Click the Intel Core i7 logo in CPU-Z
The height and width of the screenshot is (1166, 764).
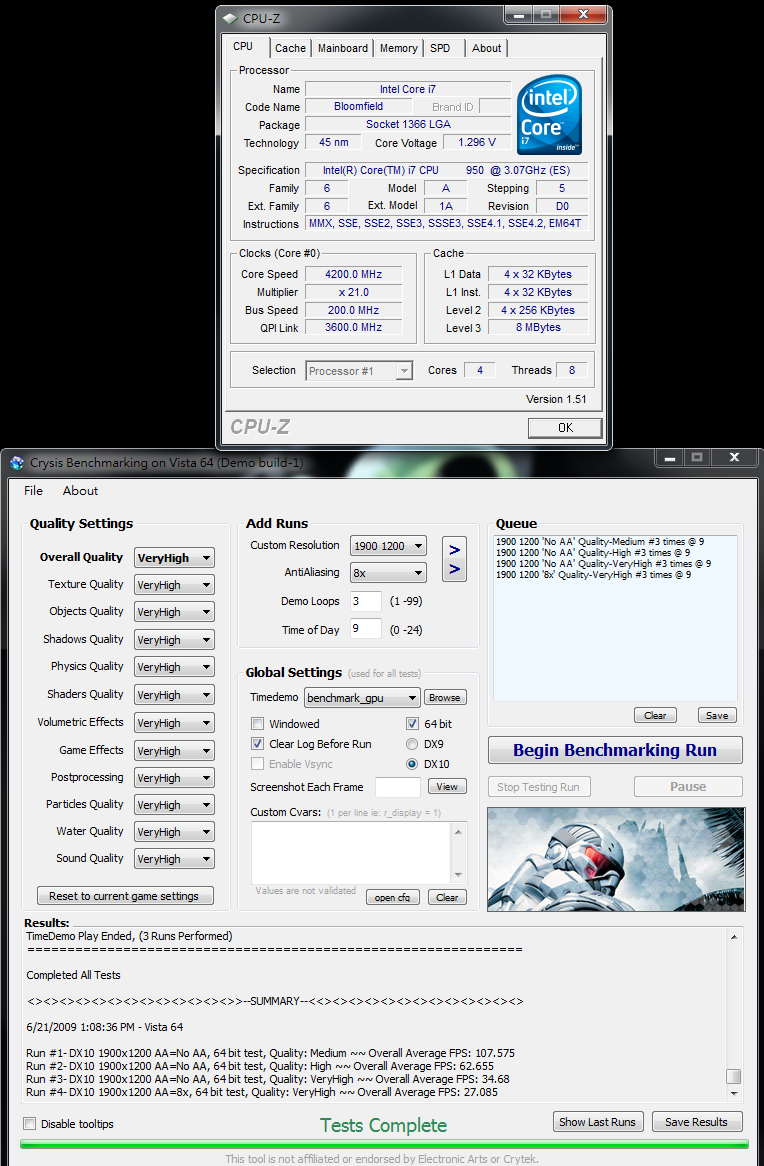click(x=549, y=115)
